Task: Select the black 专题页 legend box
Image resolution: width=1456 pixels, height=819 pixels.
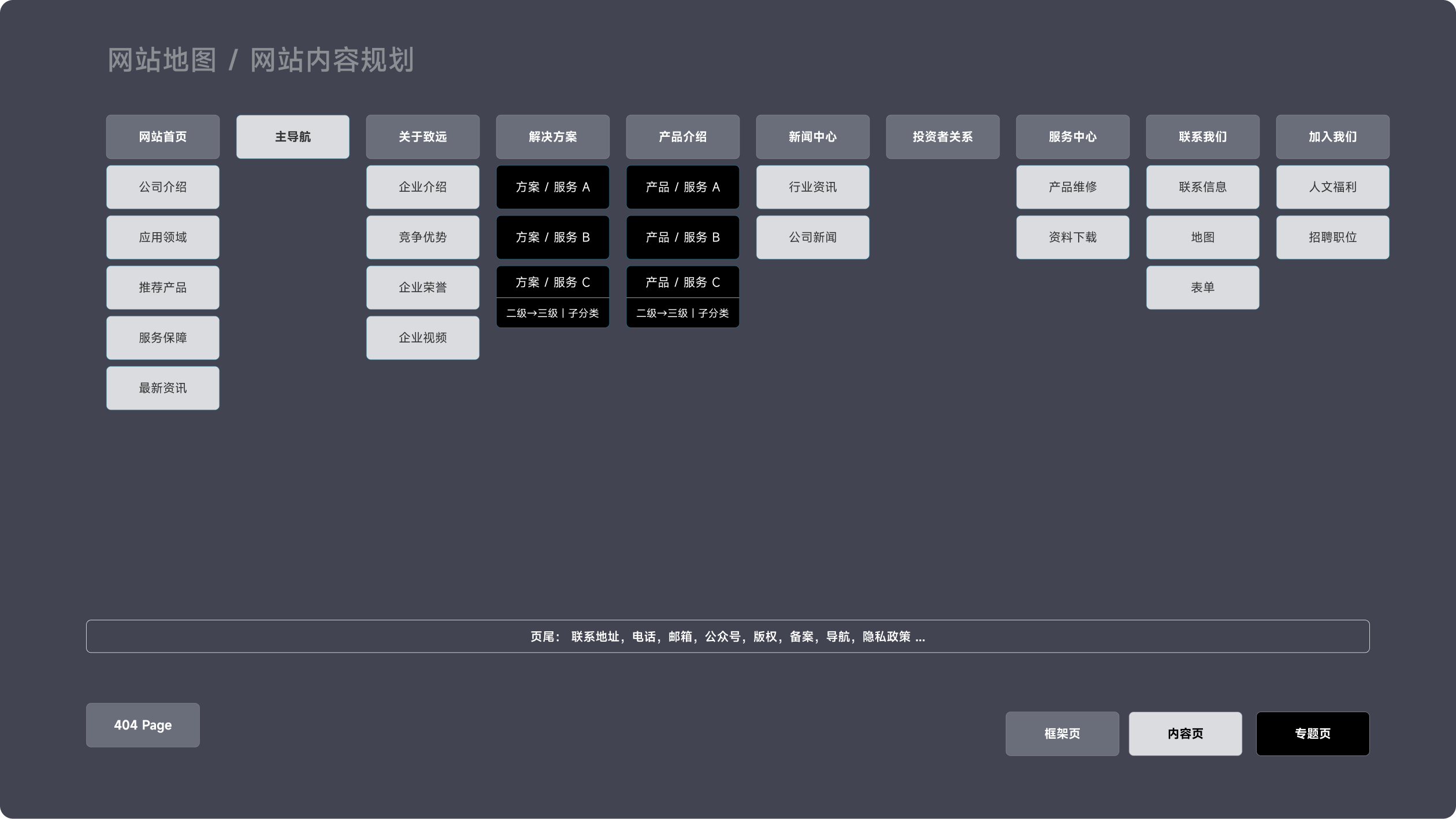Action: click(x=1312, y=734)
